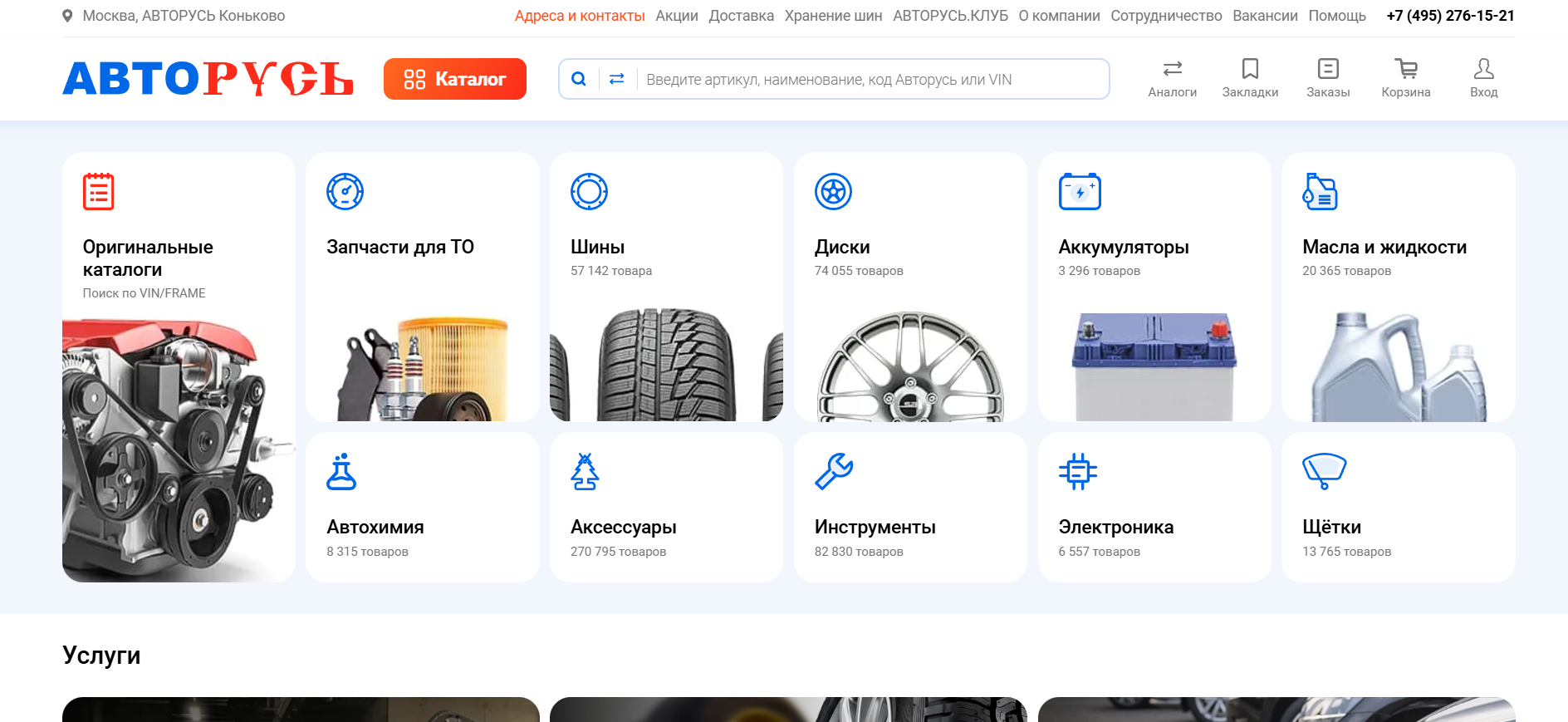The width and height of the screenshot is (1568, 722).
Task: Open the Каталог button
Action: 455,79
